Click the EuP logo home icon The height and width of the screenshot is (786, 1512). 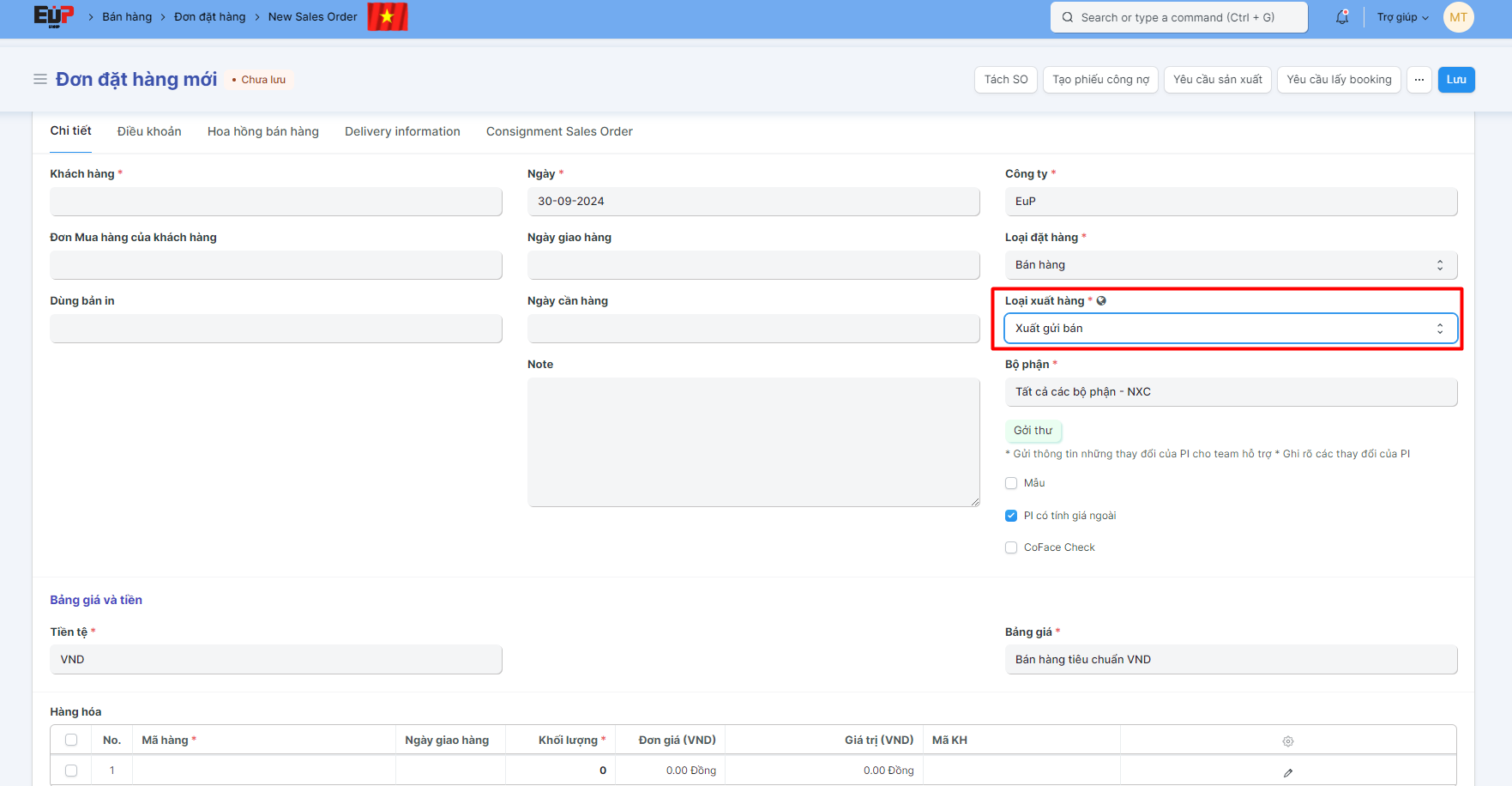click(53, 16)
